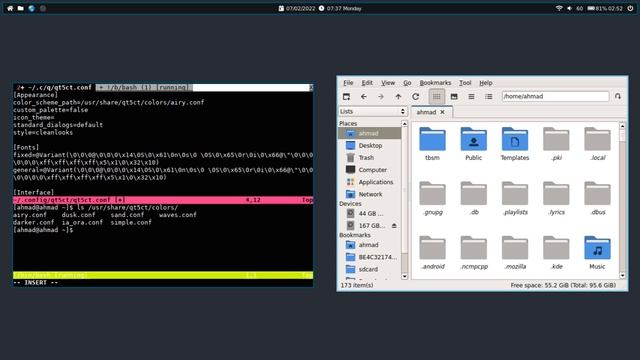Select the .android folder icon
Screen dimensions: 640x360
point(432,248)
